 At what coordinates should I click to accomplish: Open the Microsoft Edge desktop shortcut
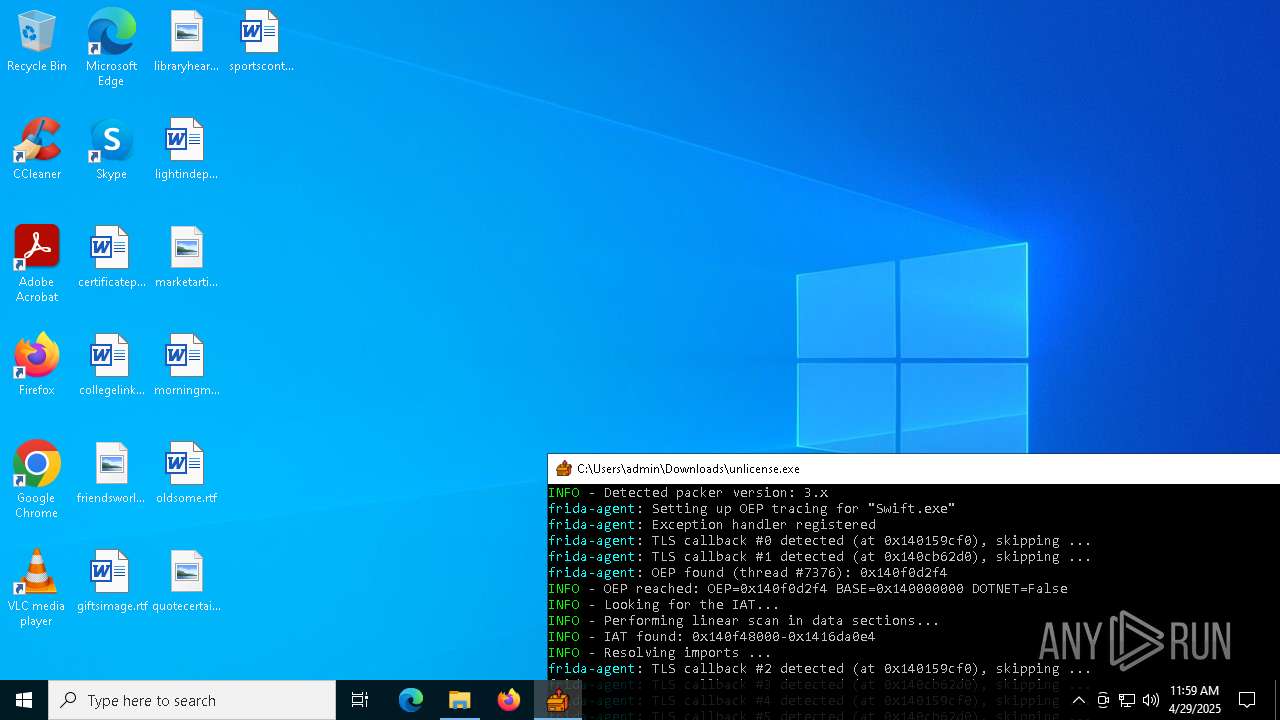pos(111,48)
